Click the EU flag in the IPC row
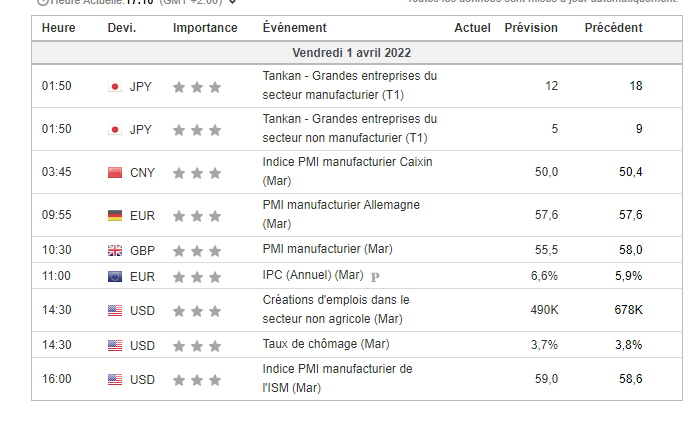The width and height of the screenshot is (693, 422). (x=115, y=275)
